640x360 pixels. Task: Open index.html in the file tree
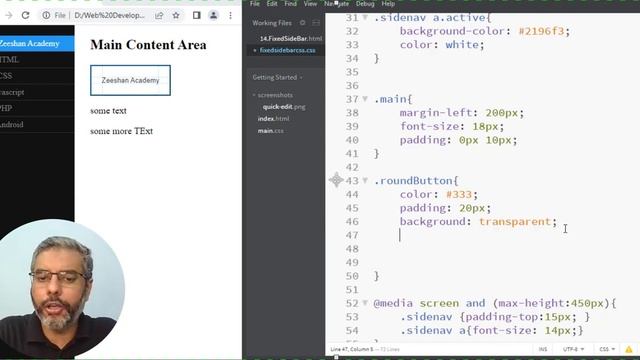[x=273, y=118]
